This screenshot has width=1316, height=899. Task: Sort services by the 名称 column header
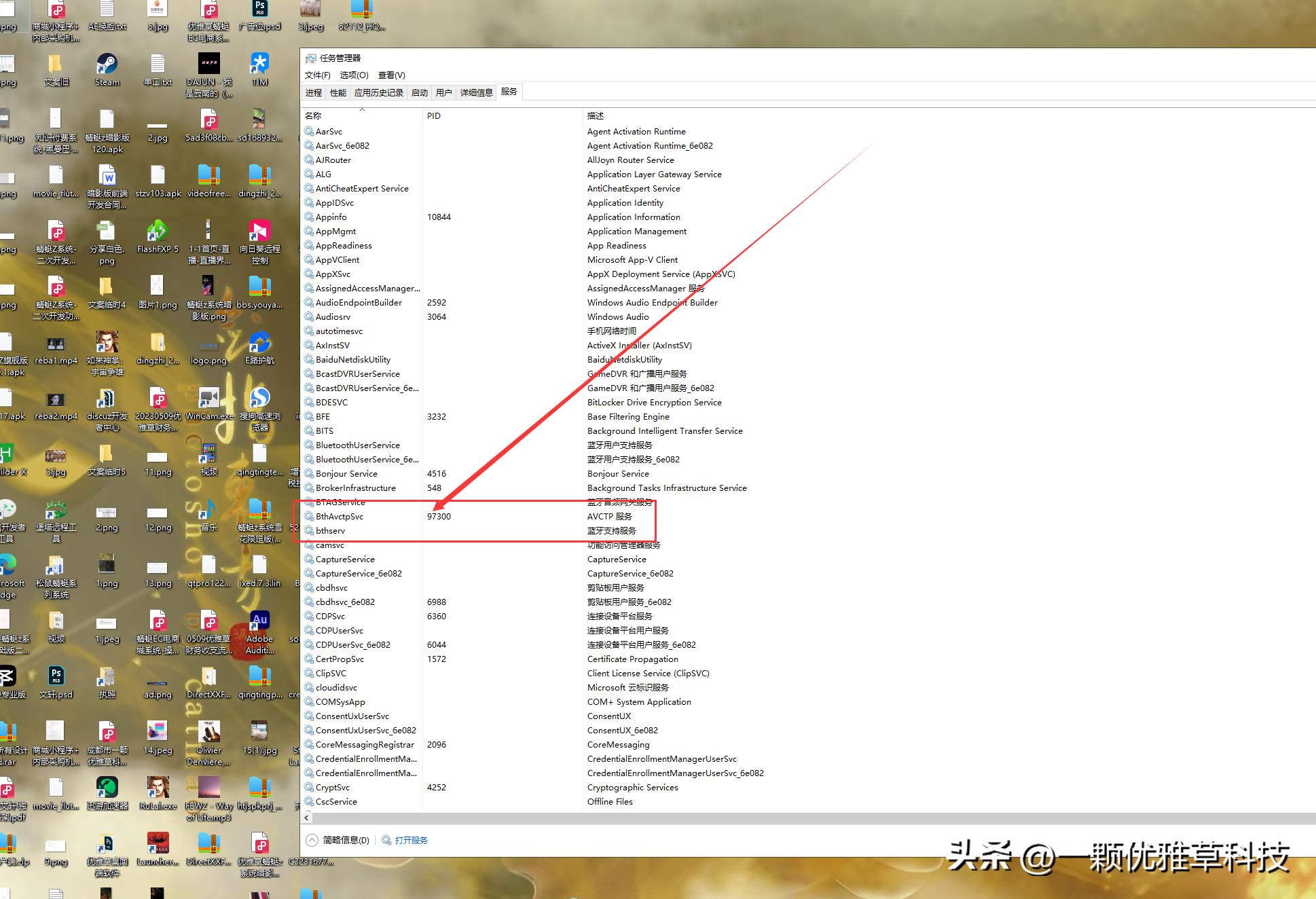click(312, 115)
